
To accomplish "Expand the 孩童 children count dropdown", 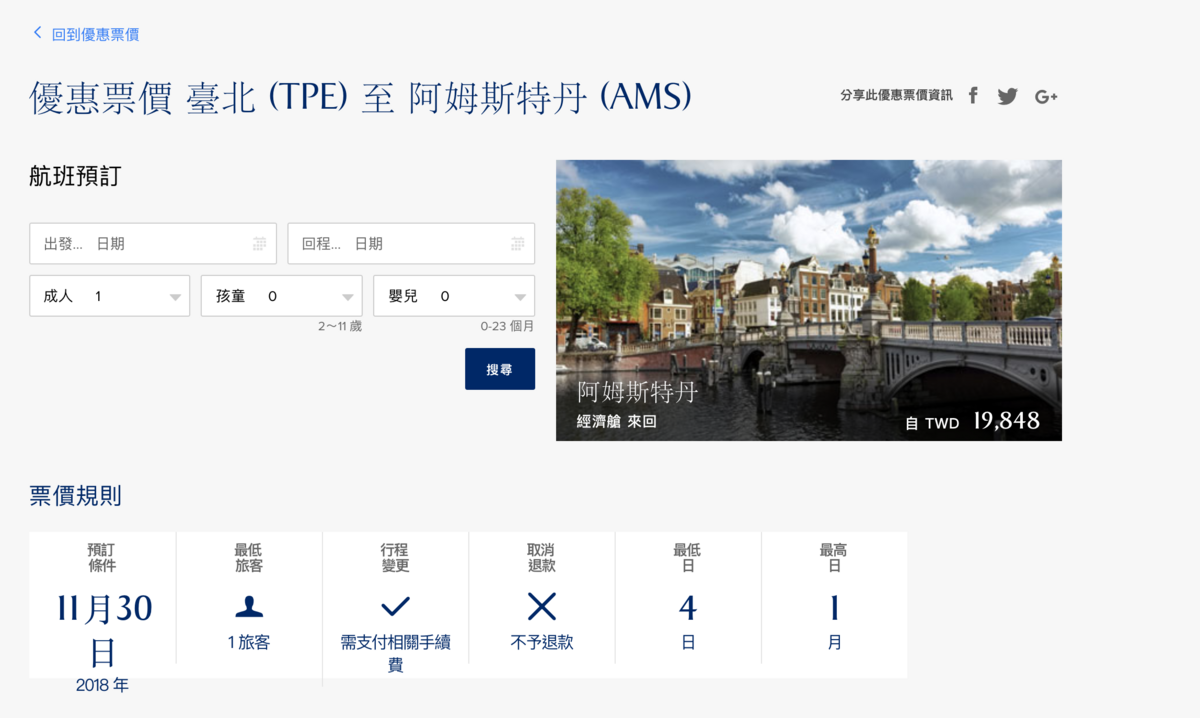I will point(282,296).
